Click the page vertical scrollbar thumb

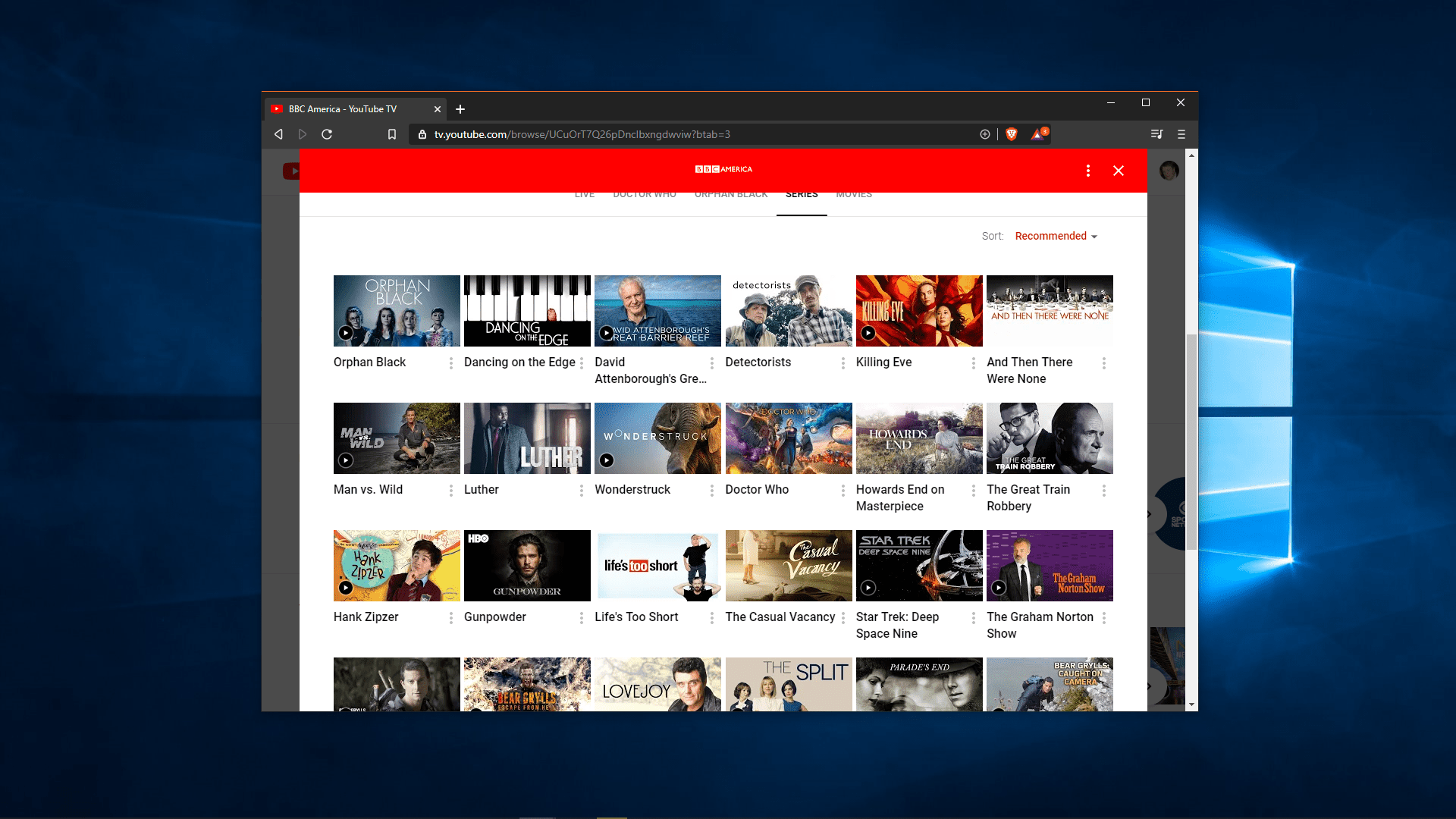coord(1191,441)
